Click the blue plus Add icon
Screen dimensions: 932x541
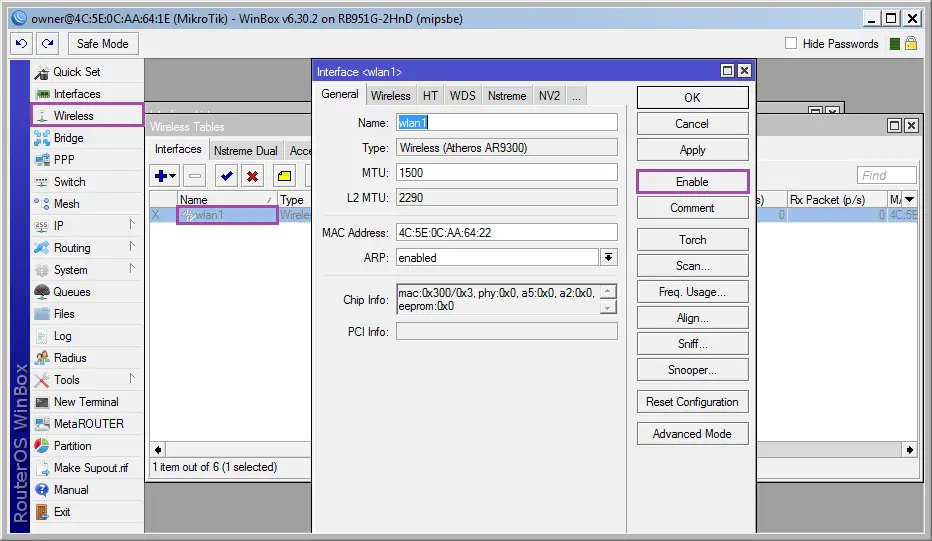pos(165,176)
